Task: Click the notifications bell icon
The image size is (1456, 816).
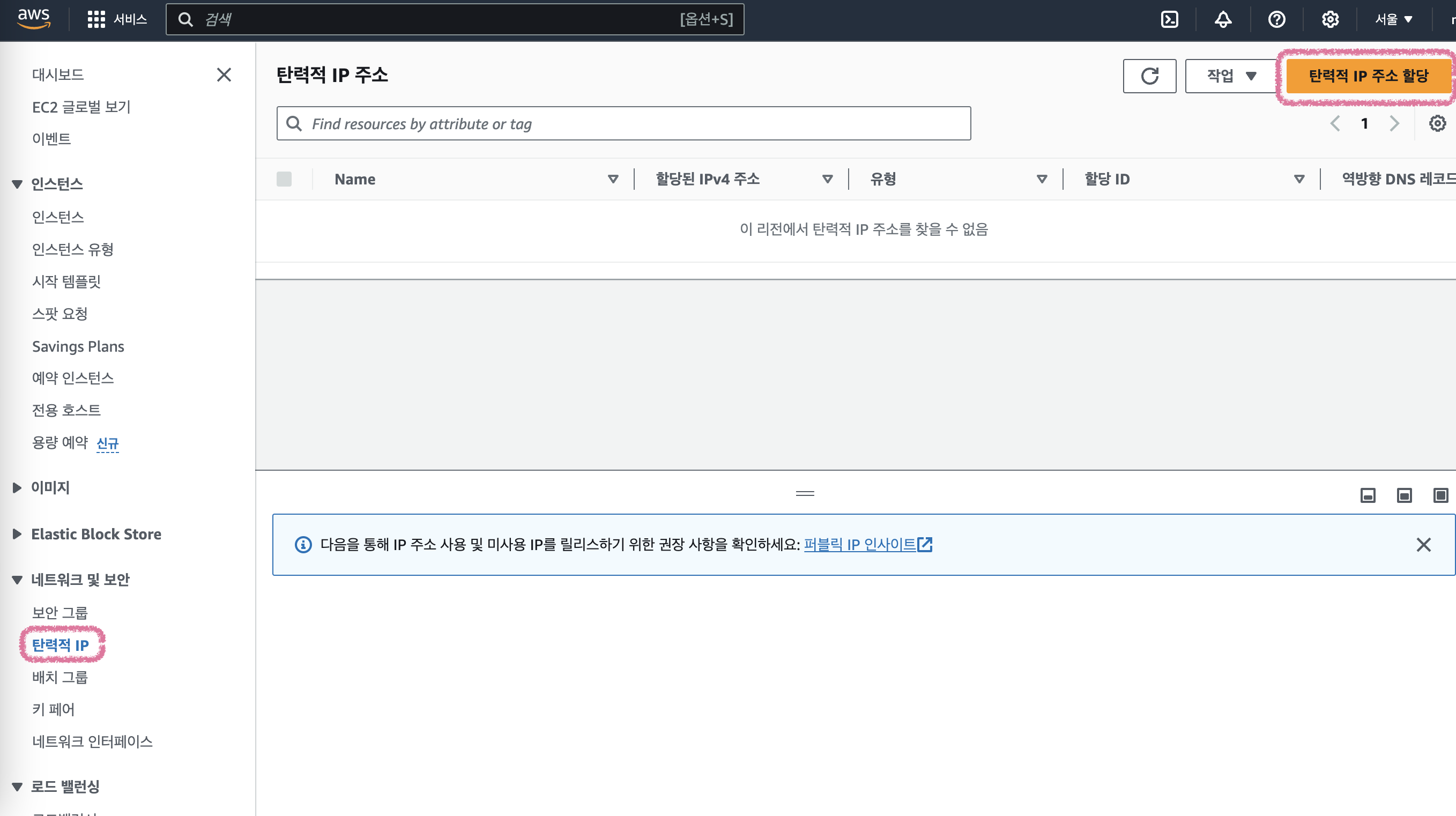Action: tap(1223, 19)
